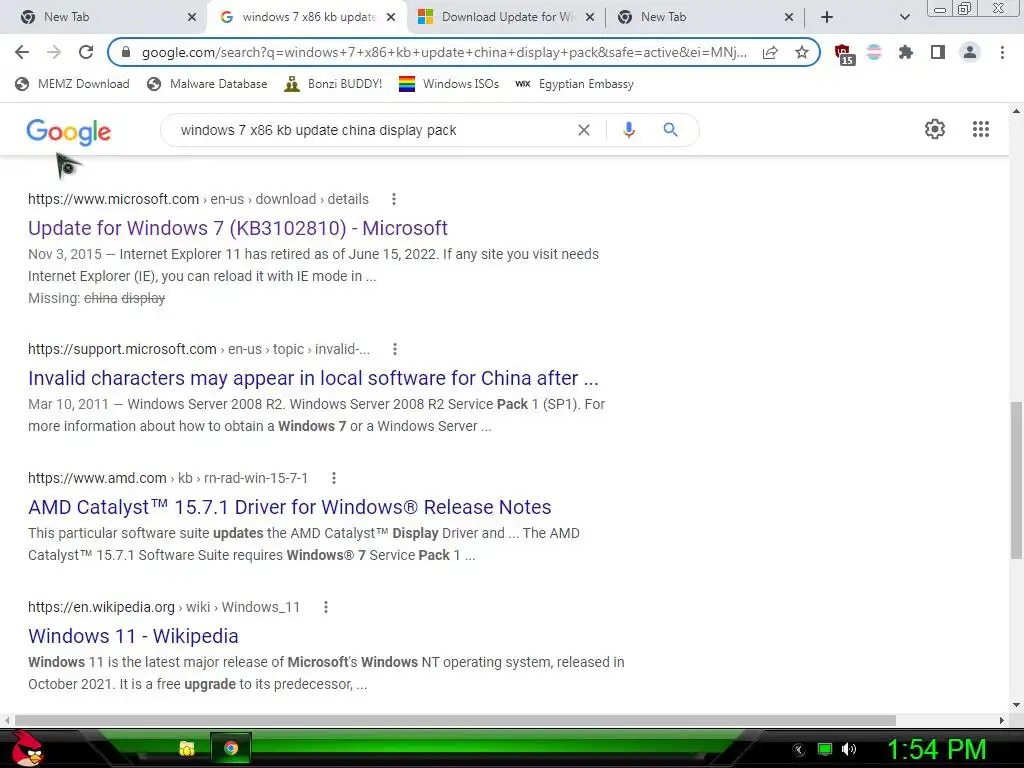Image resolution: width=1024 pixels, height=768 pixels.
Task: Open the red shield extension with badge 15
Action: 844,54
